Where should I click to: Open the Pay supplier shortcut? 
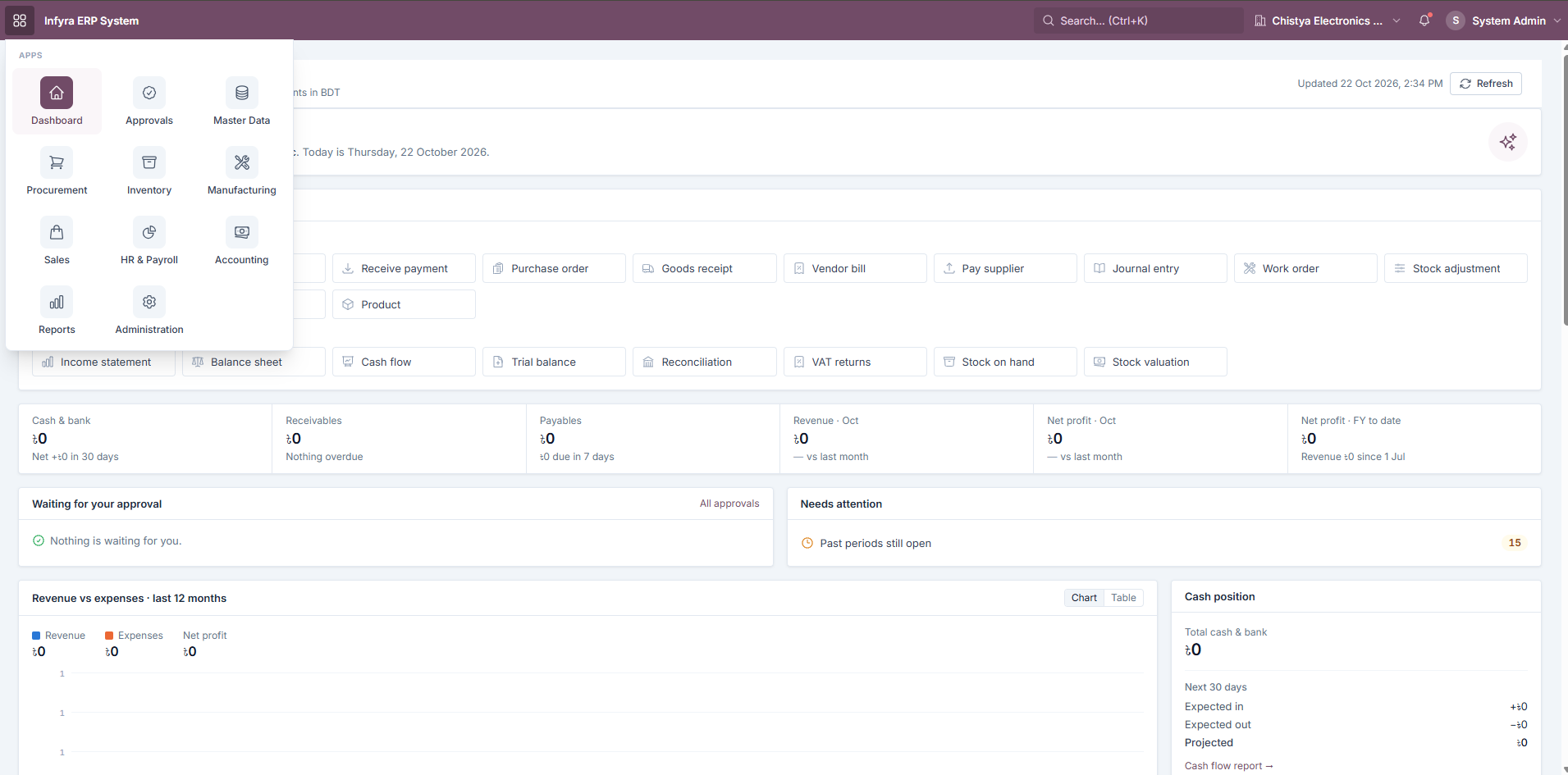[x=1005, y=268]
